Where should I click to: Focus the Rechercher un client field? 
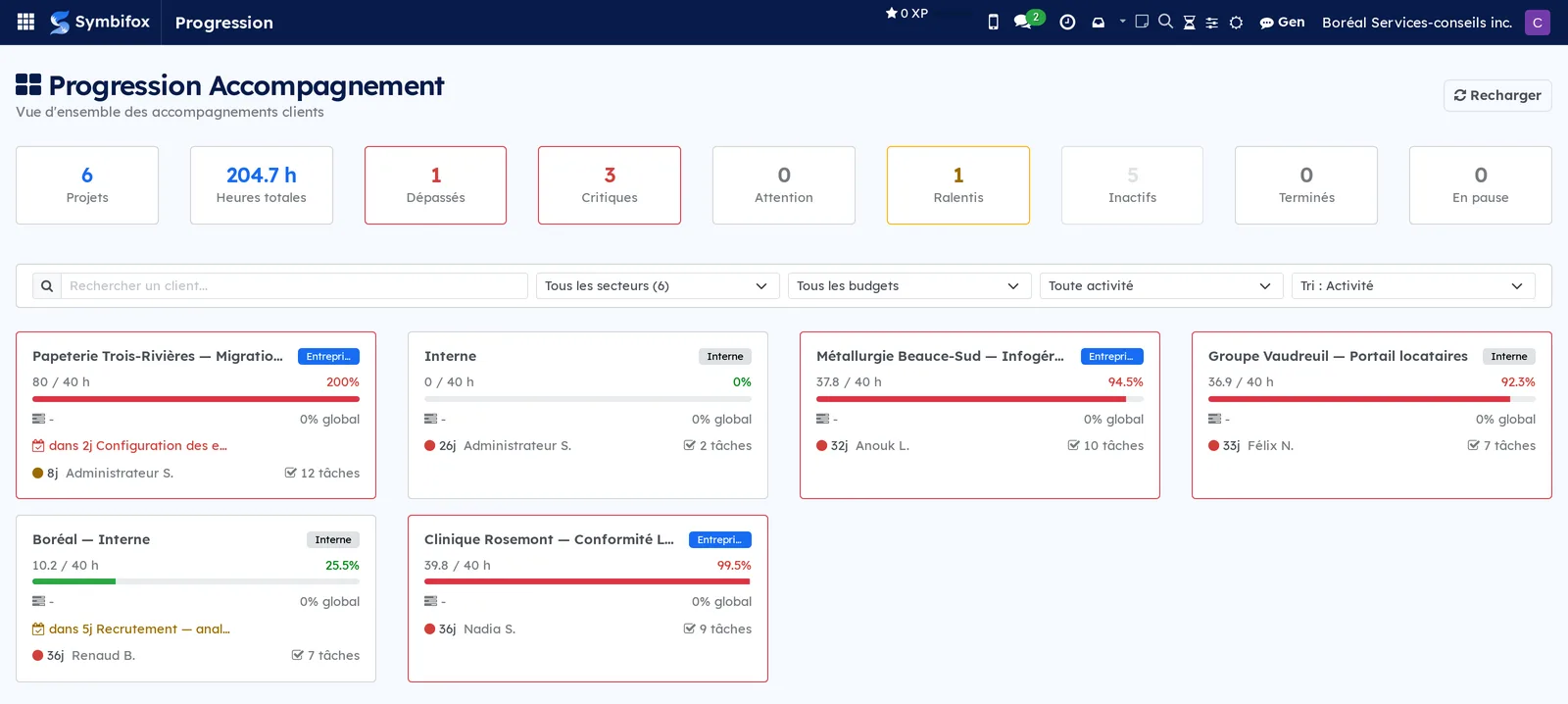pyautogui.click(x=294, y=285)
